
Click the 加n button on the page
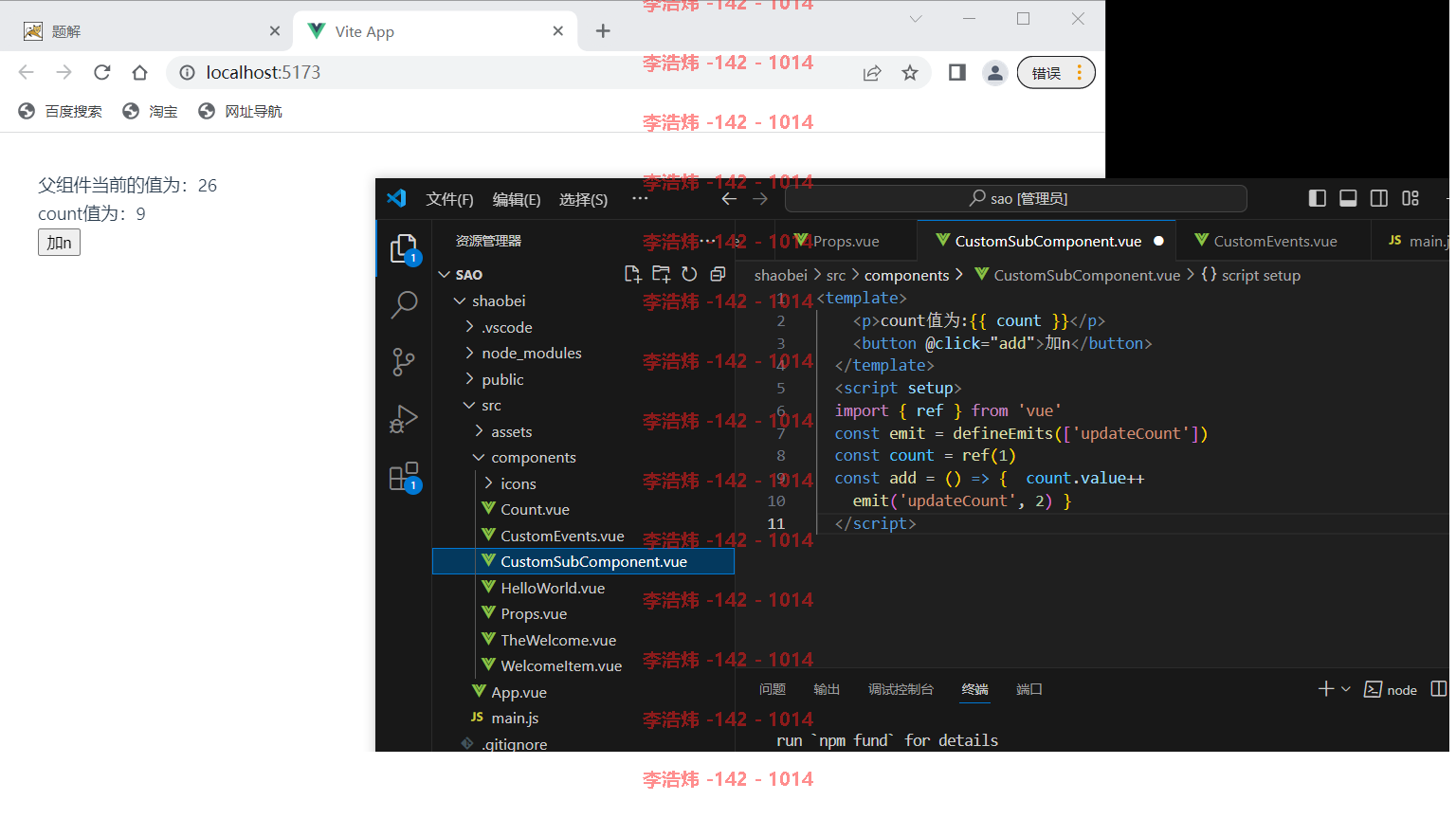[59, 243]
